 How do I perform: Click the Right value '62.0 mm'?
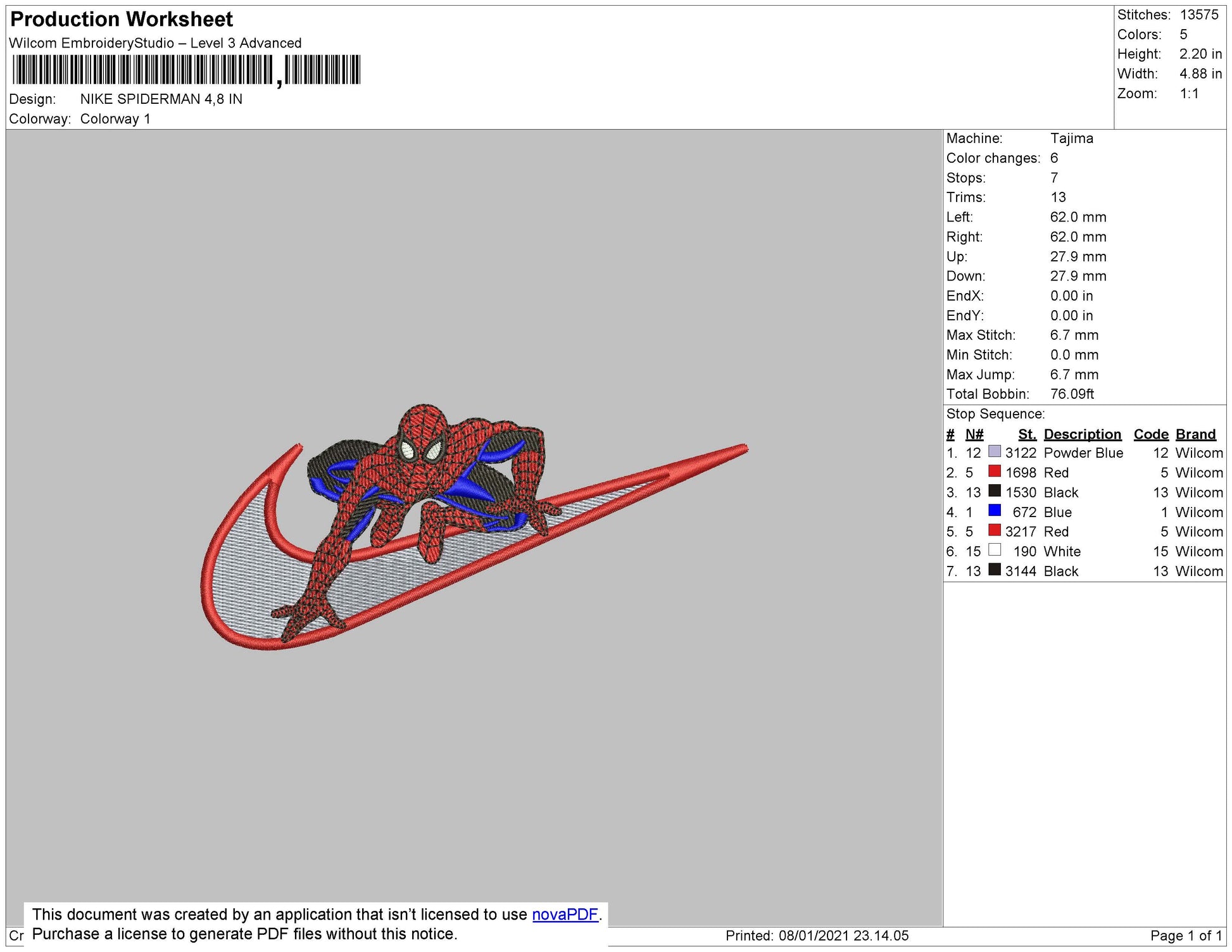click(x=1078, y=237)
